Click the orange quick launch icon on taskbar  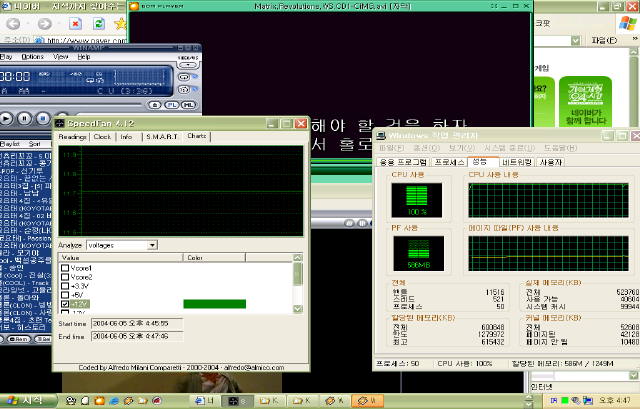[x=99, y=401]
